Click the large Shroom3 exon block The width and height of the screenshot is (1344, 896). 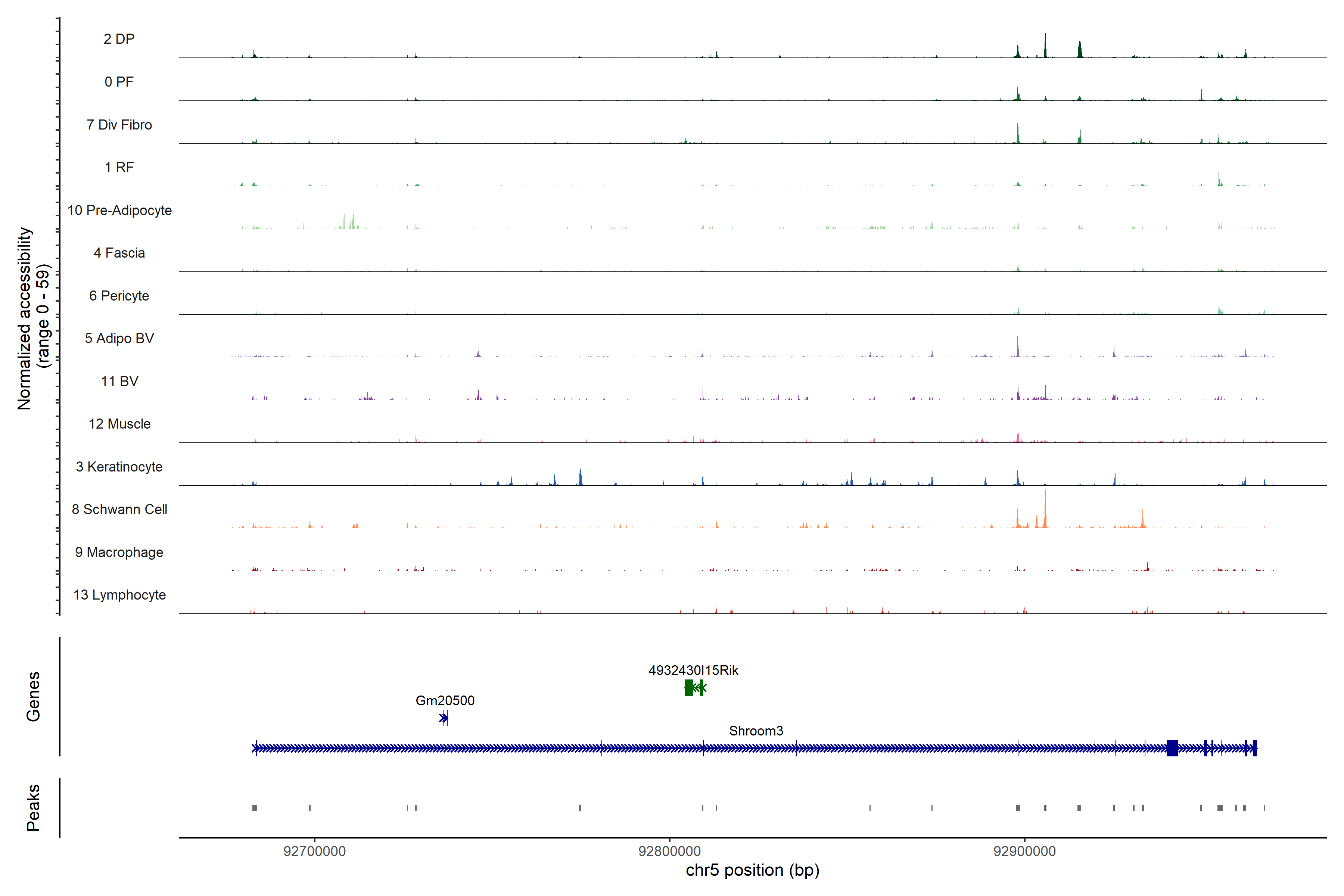pos(1172,748)
